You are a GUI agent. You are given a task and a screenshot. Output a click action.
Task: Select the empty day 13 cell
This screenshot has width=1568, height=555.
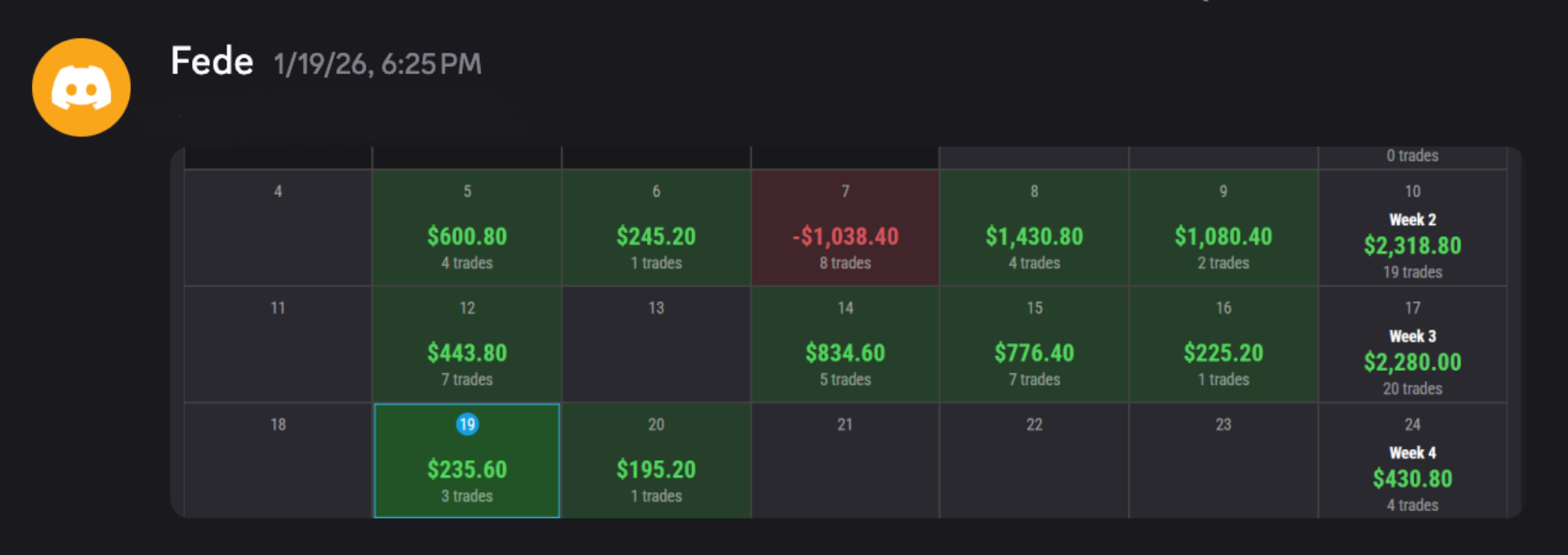coord(656,344)
